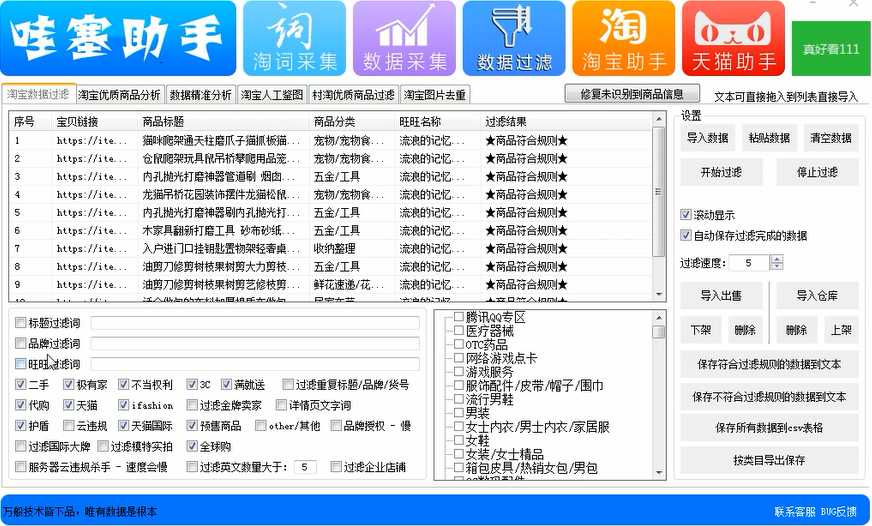872x526 pixels.
Task: Click the 导入出售 button
Action: click(x=721, y=296)
